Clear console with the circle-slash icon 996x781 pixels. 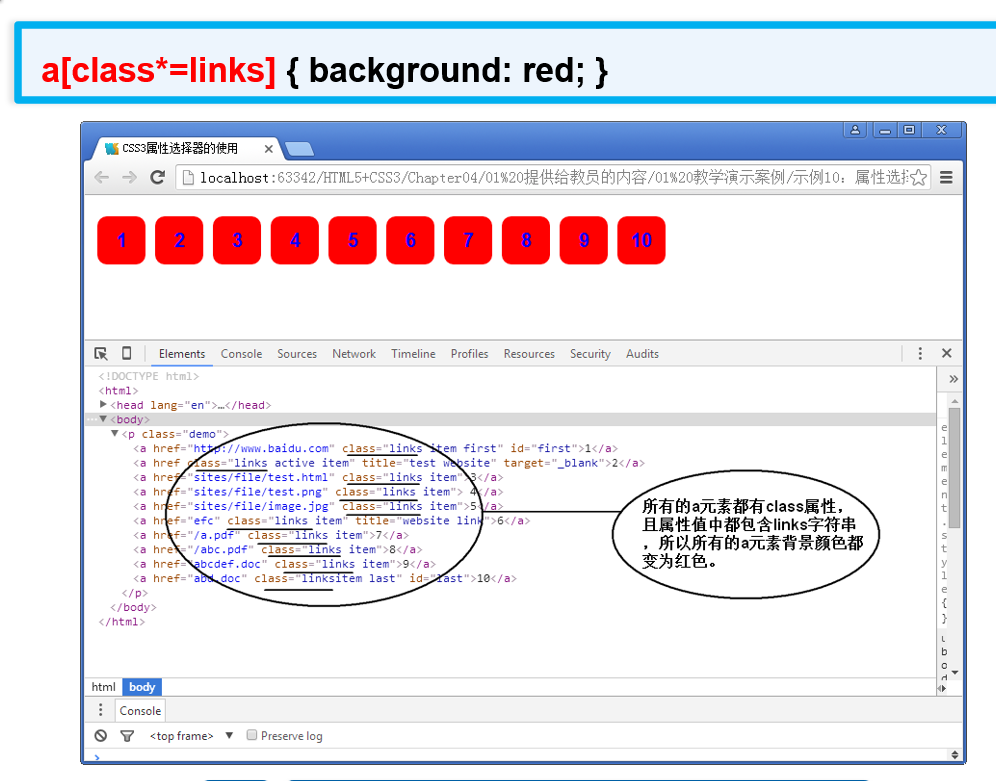click(100, 736)
